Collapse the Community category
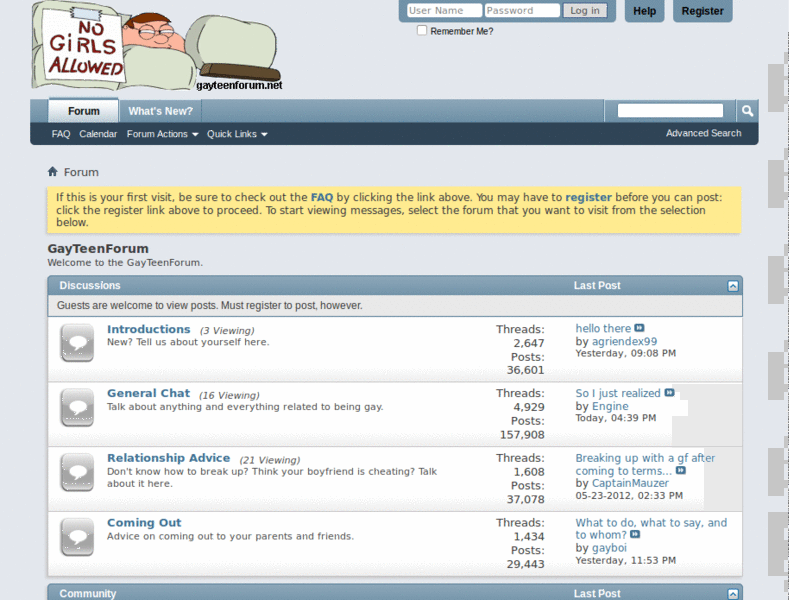Image resolution: width=800 pixels, height=600 pixels. tap(733, 594)
